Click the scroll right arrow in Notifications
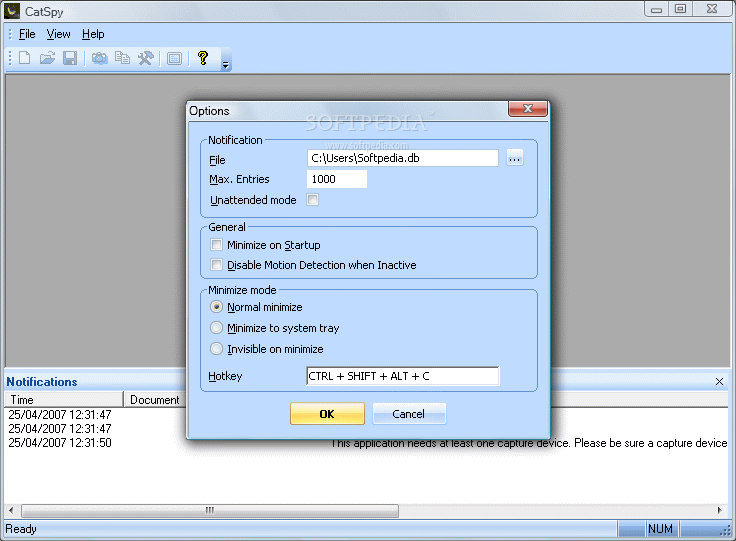Viewport: 736px width, 541px height. 720,511
